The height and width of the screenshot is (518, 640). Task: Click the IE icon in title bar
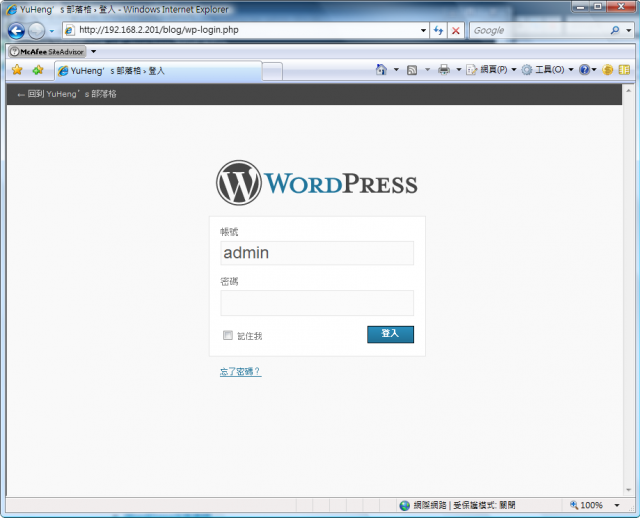click(11, 9)
